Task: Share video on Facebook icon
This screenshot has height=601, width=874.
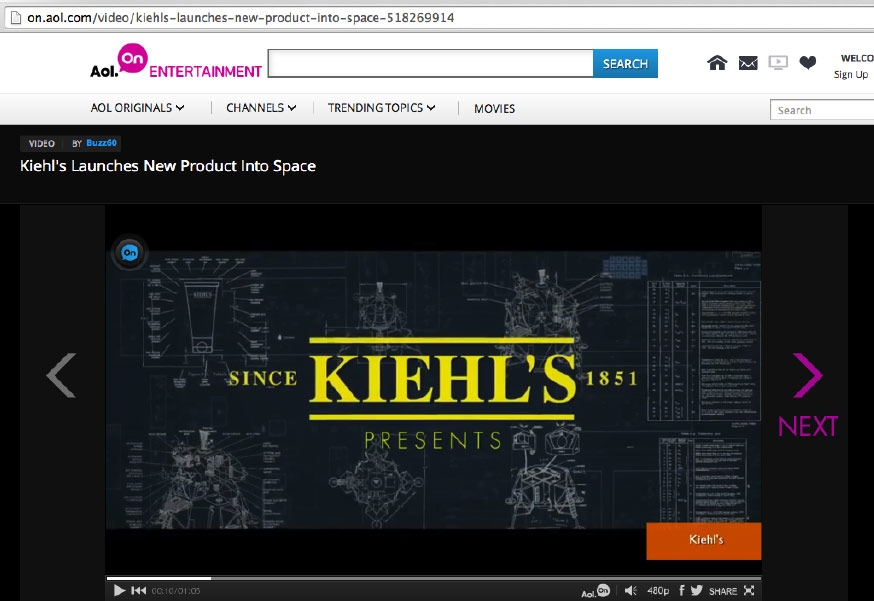Action: click(x=681, y=590)
